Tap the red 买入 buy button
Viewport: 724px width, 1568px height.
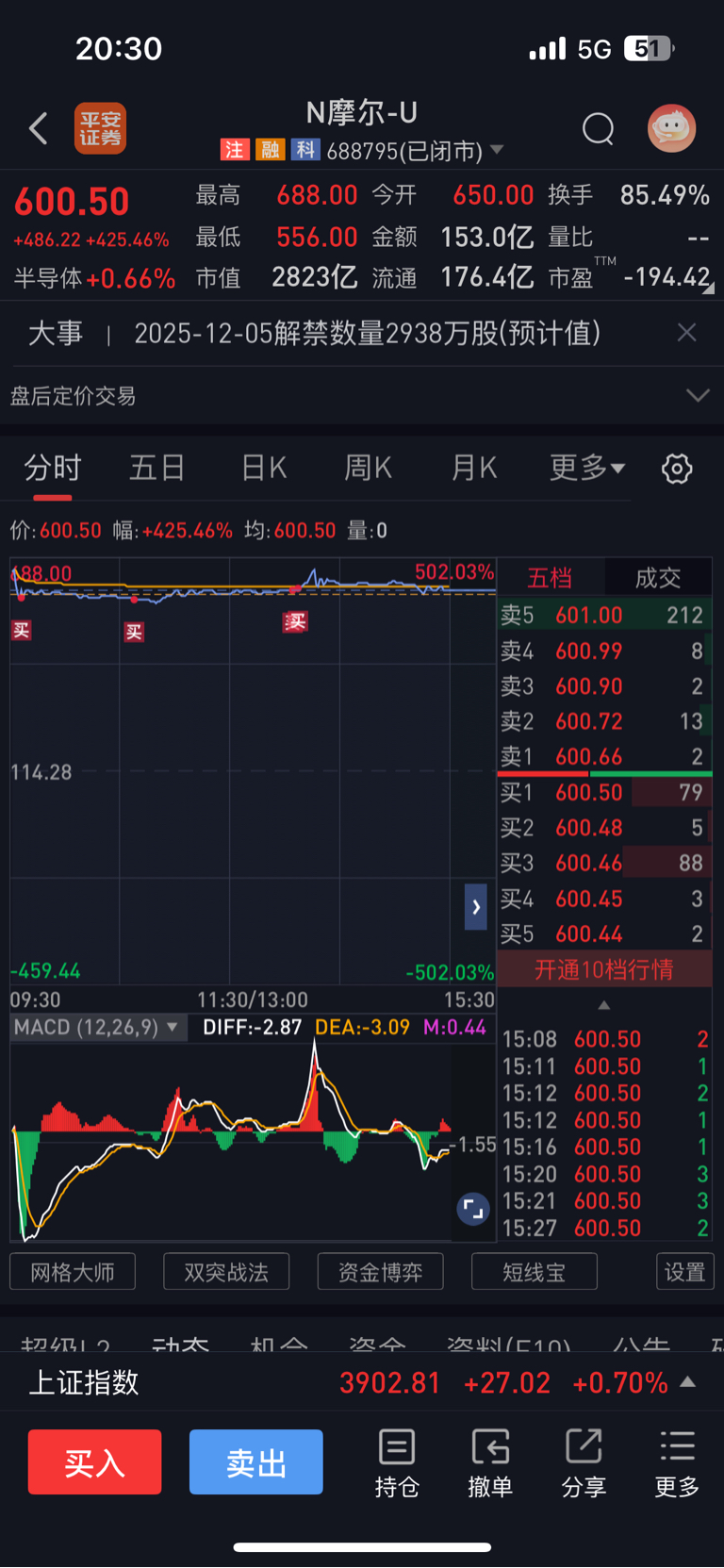(x=94, y=1462)
